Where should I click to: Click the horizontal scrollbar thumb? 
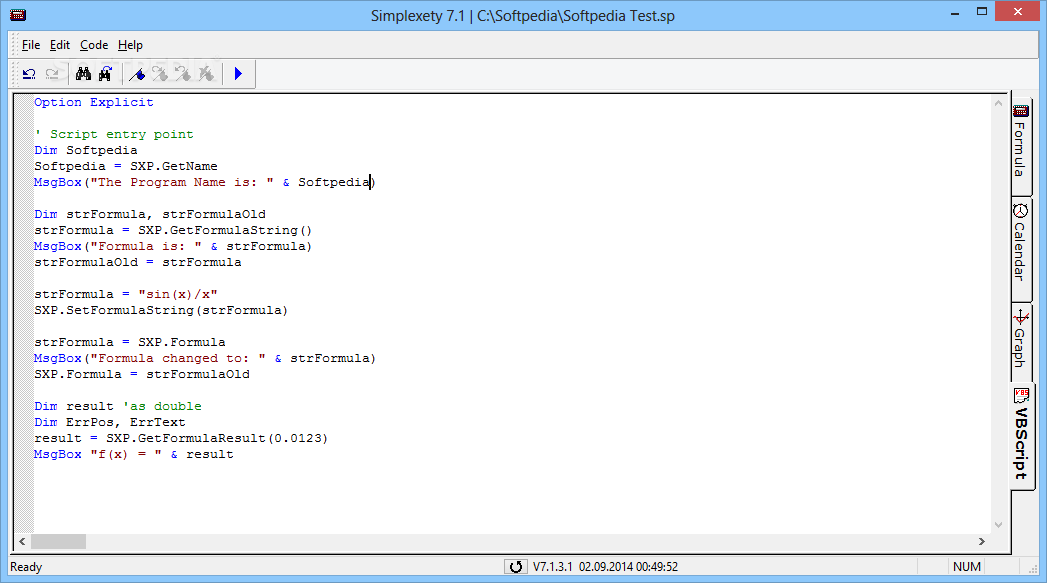[x=58, y=542]
